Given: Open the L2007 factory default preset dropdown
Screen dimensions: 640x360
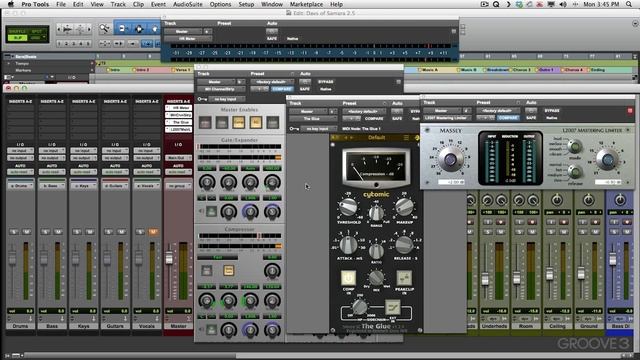Looking at the screenshot, I should pos(497,110).
